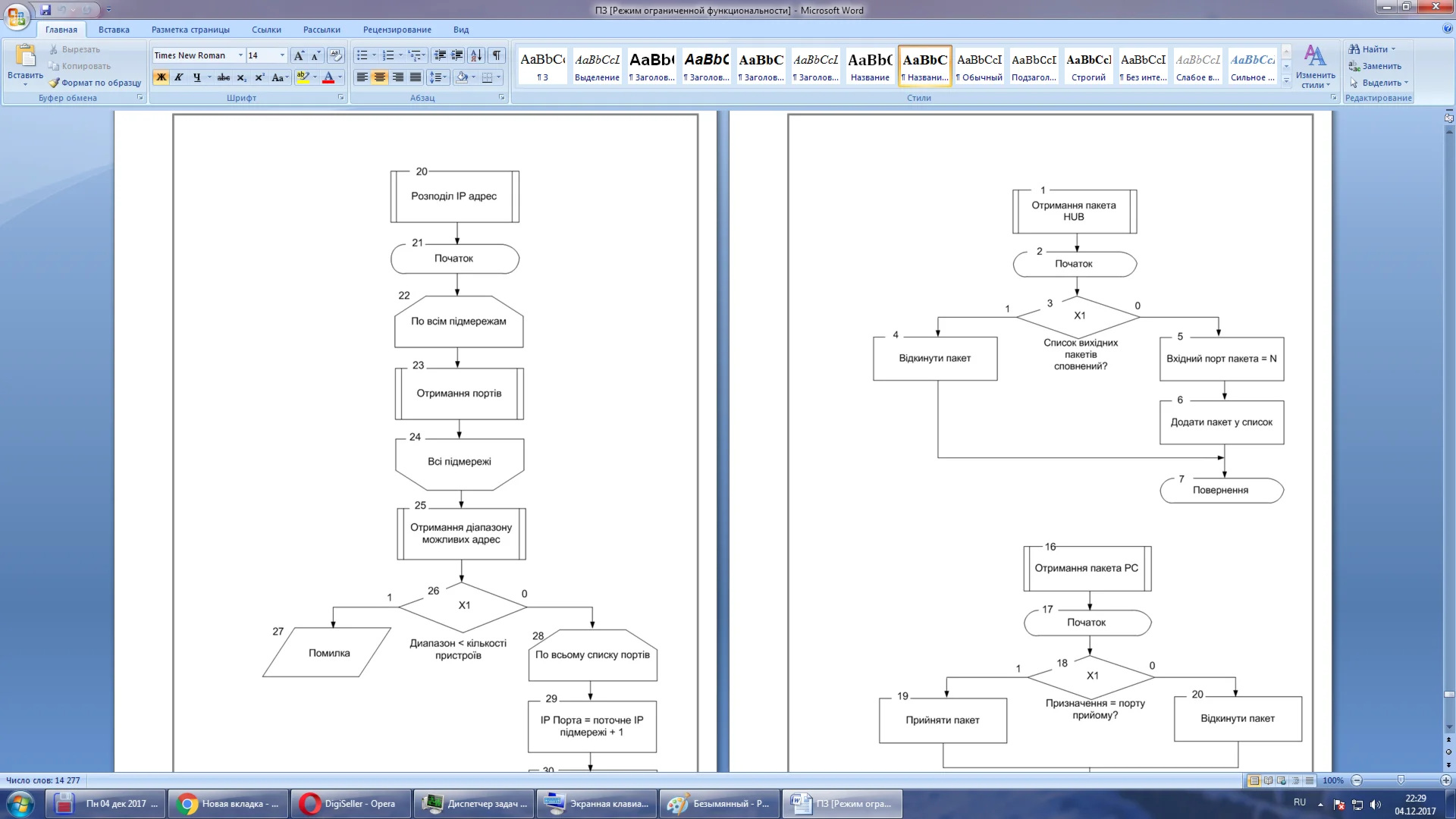Click the Format Painter (Формат по образцу) button
This screenshot has height=819, width=1456.
click(x=96, y=83)
